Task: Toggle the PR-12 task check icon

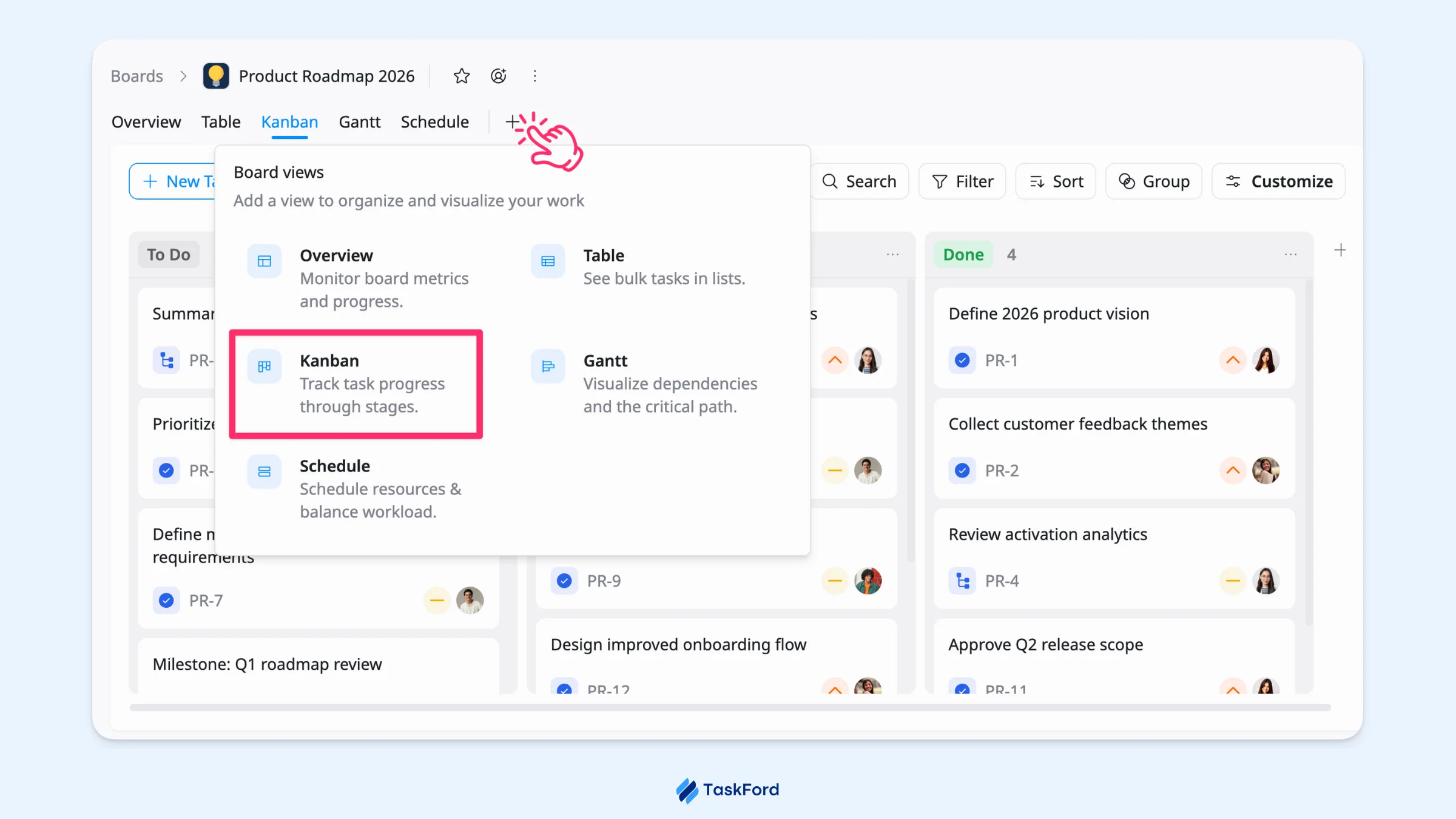Action: [x=564, y=687]
